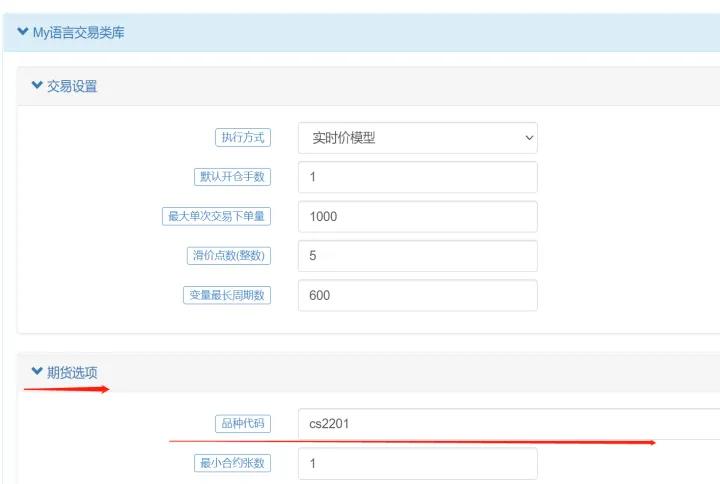
Task: Click the 变量最长周期数 input with 600
Action: [417, 295]
